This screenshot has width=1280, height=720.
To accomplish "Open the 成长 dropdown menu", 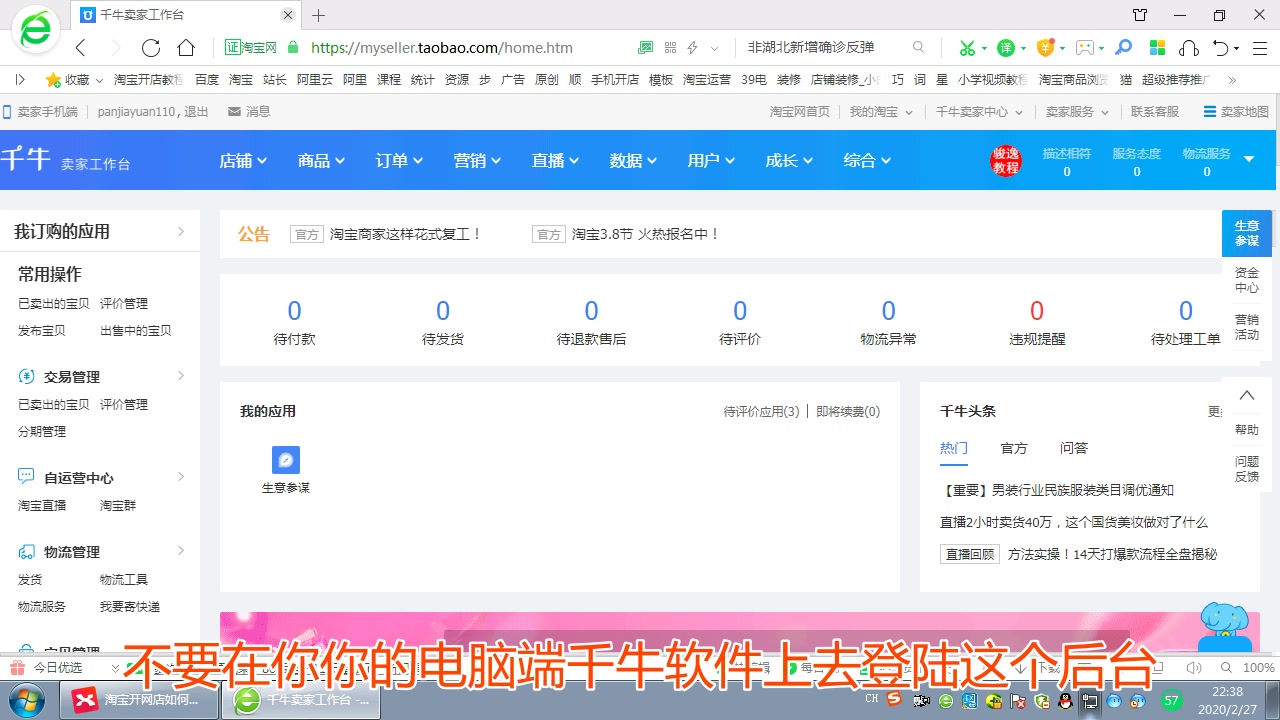I will pyautogui.click(x=788, y=160).
